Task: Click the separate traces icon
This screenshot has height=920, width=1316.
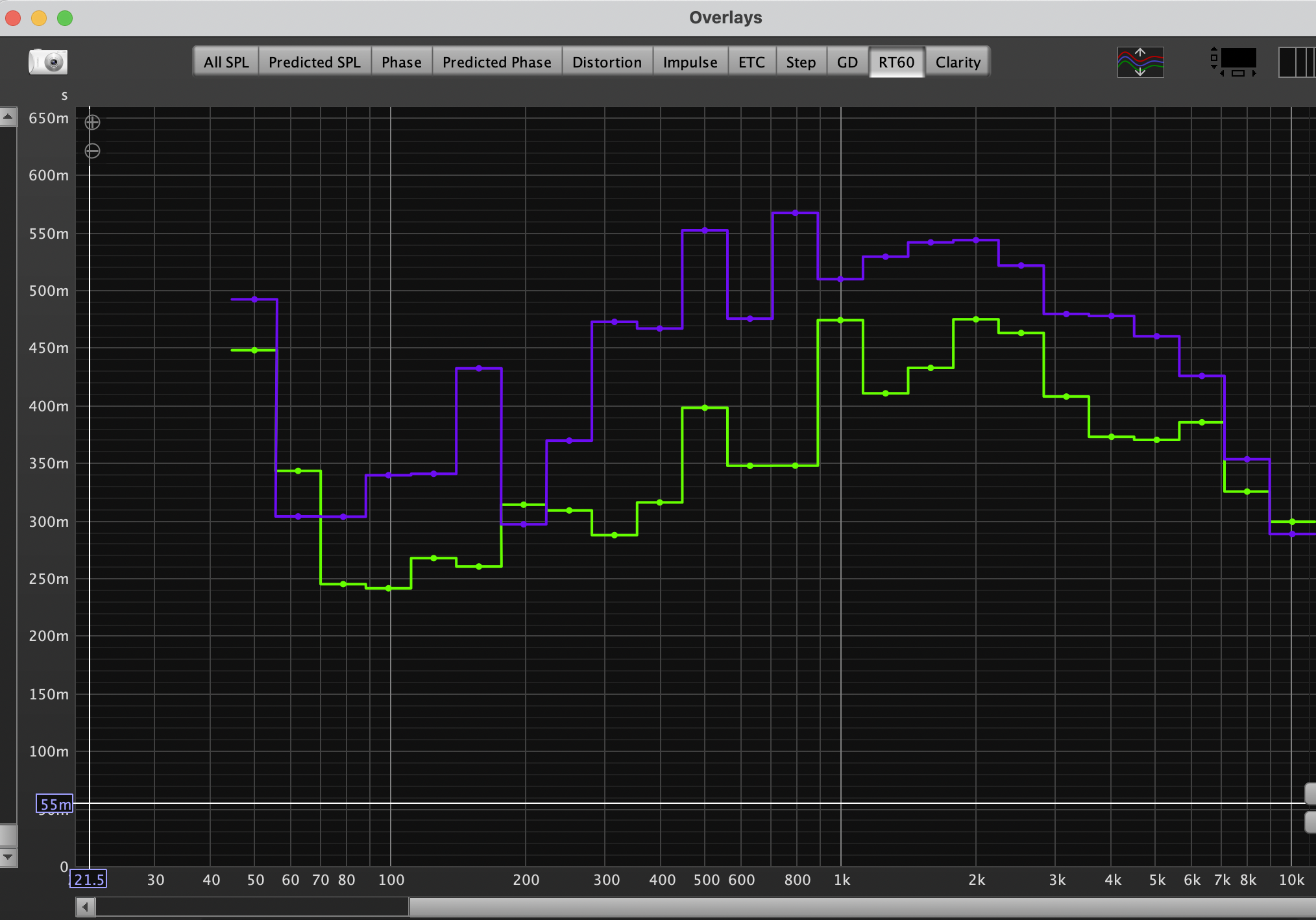Action: [x=1140, y=62]
